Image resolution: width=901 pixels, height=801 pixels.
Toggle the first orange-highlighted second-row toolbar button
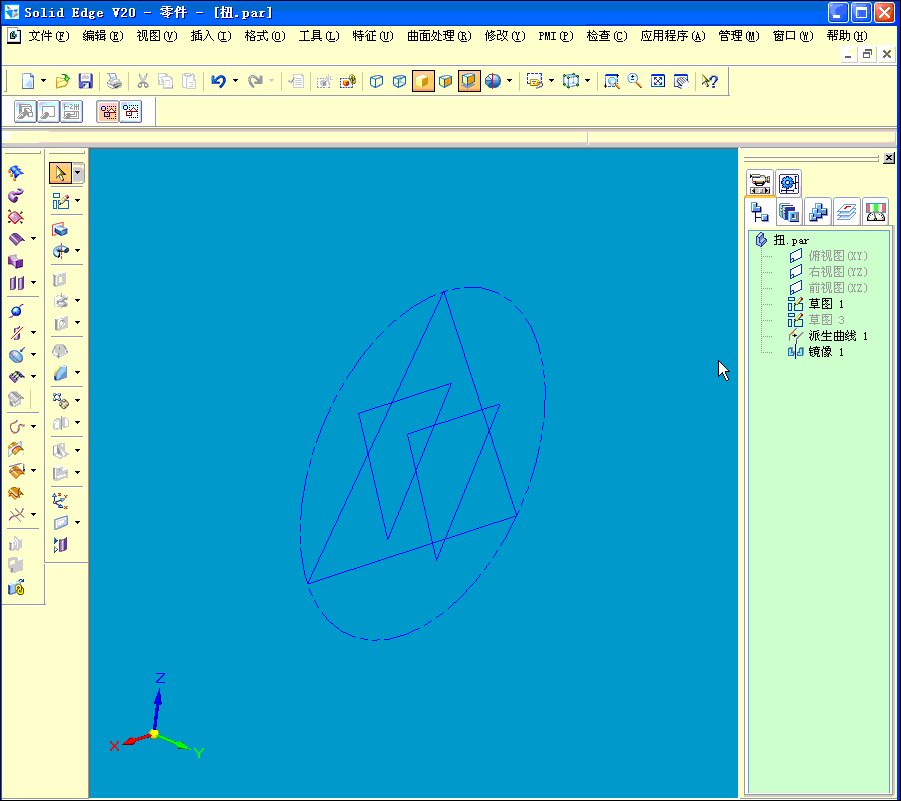click(x=107, y=111)
